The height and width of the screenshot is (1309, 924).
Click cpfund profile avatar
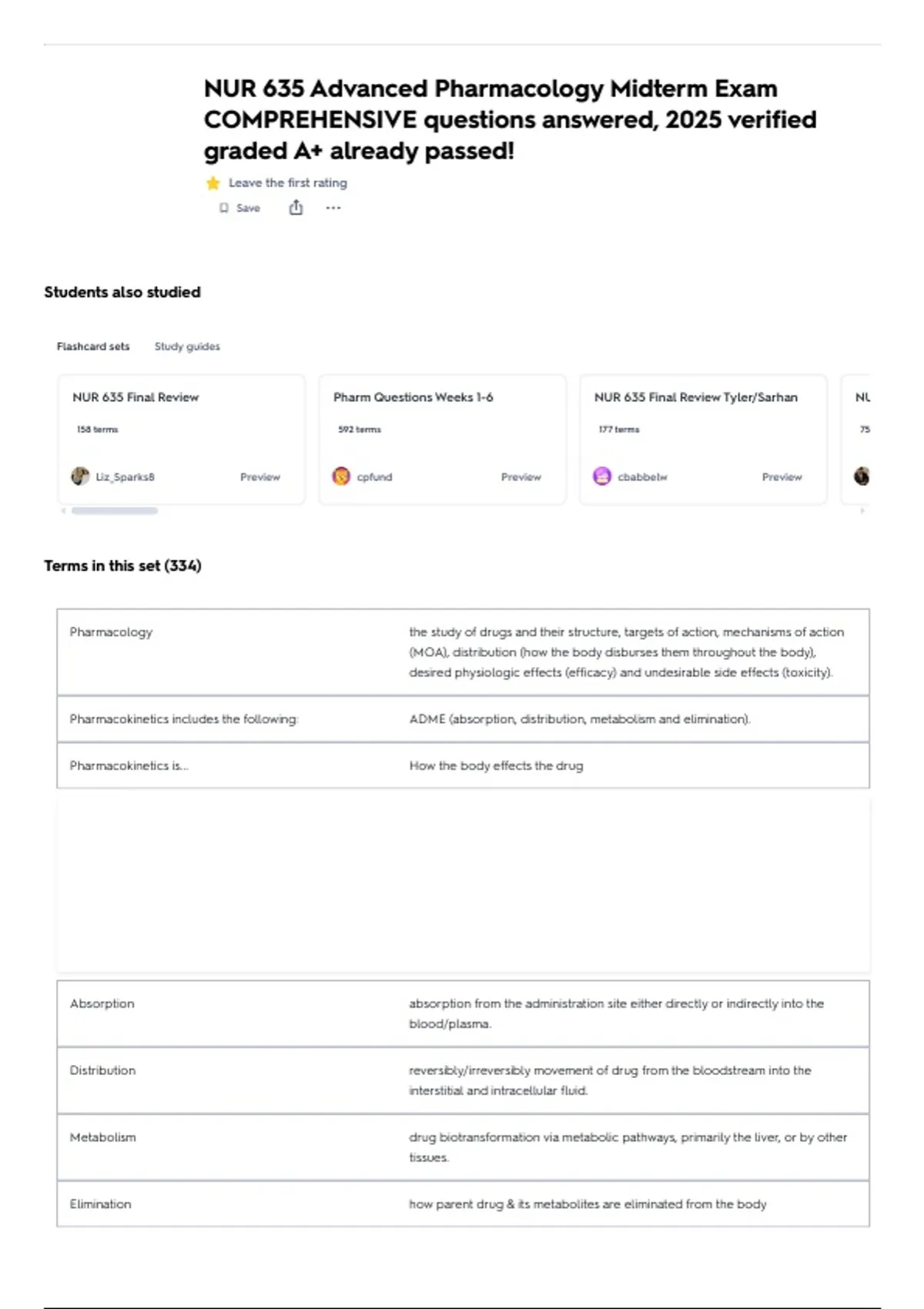341,477
